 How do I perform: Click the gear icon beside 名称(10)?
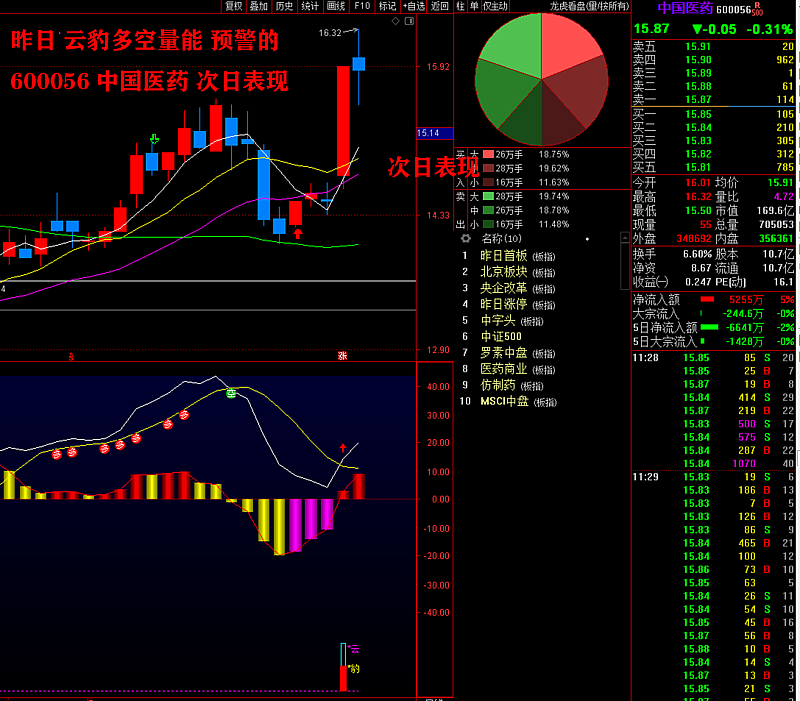[x=464, y=239]
